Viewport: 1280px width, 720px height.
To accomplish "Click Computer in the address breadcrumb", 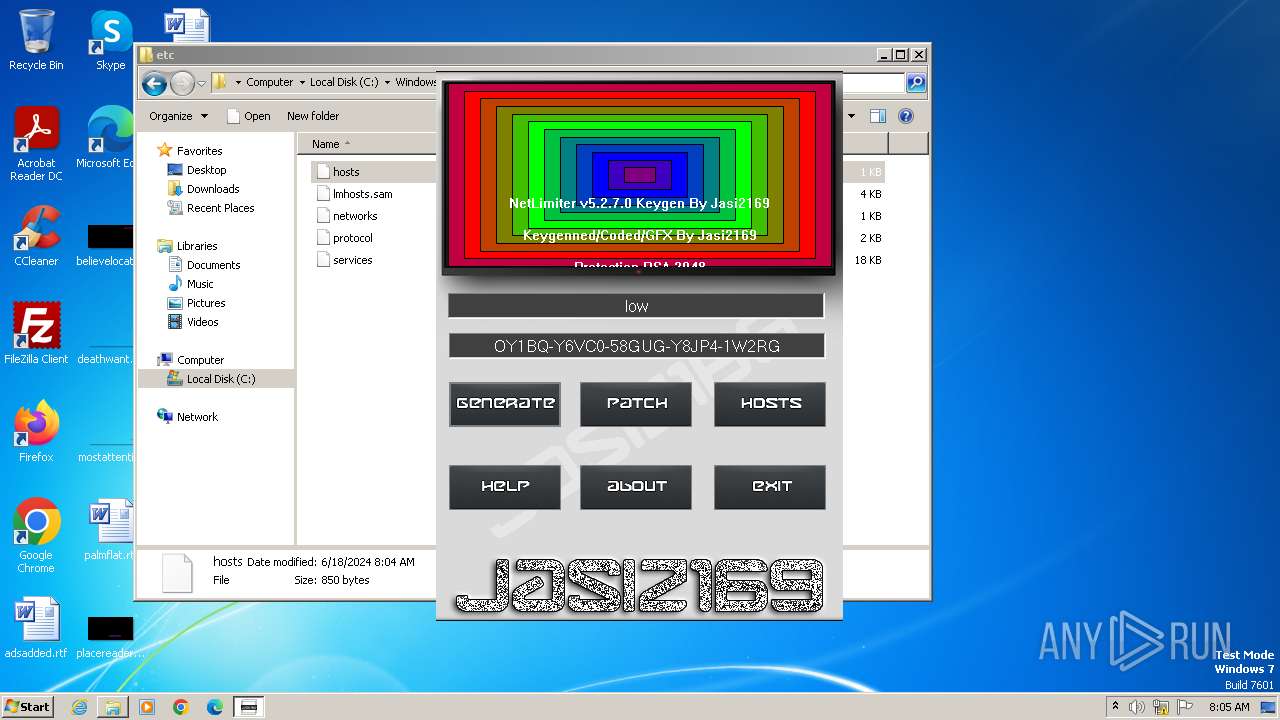I will point(269,83).
